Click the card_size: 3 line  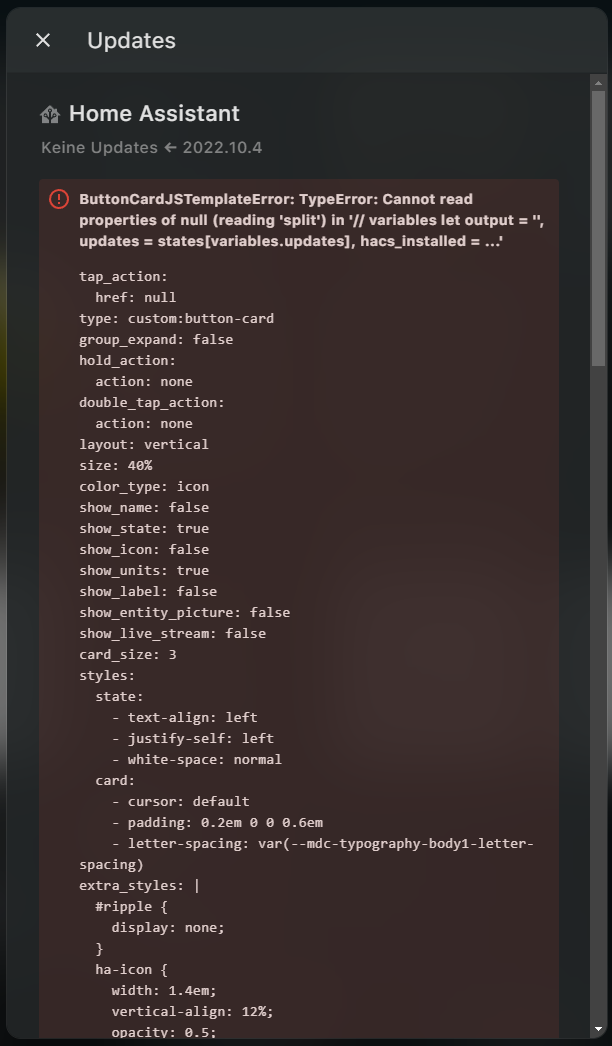pos(128,654)
